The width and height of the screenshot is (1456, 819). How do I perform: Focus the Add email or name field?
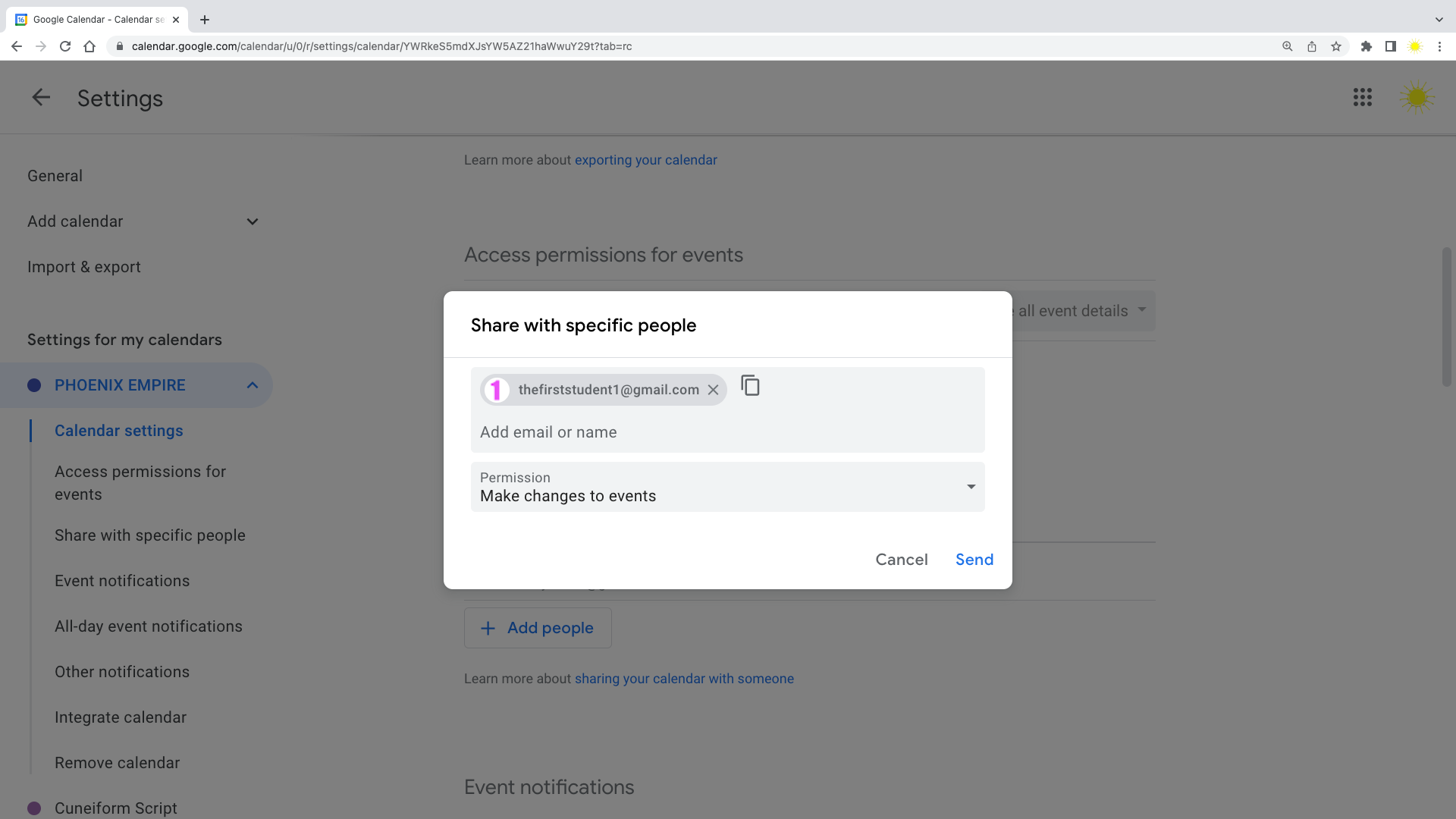[726, 432]
